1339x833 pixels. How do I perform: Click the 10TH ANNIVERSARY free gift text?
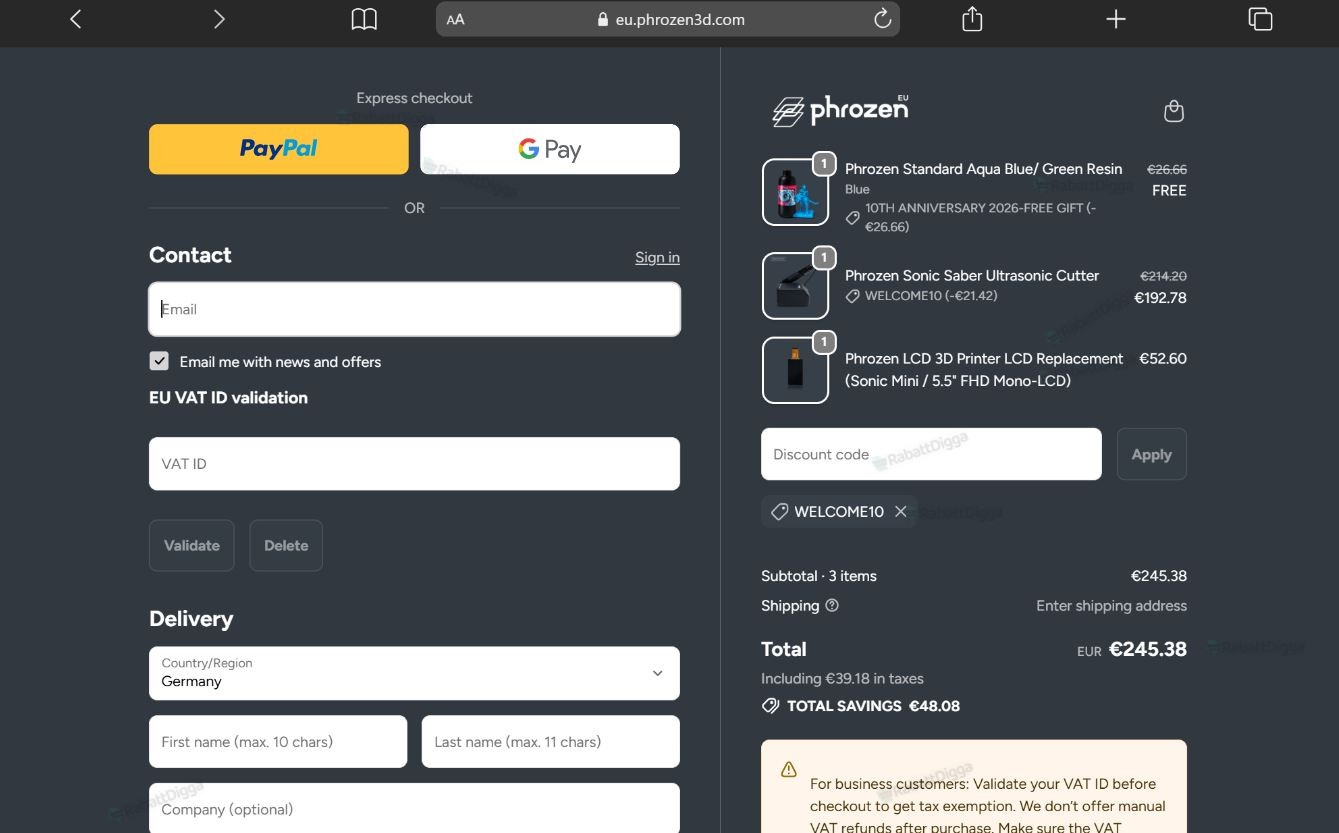(x=980, y=217)
